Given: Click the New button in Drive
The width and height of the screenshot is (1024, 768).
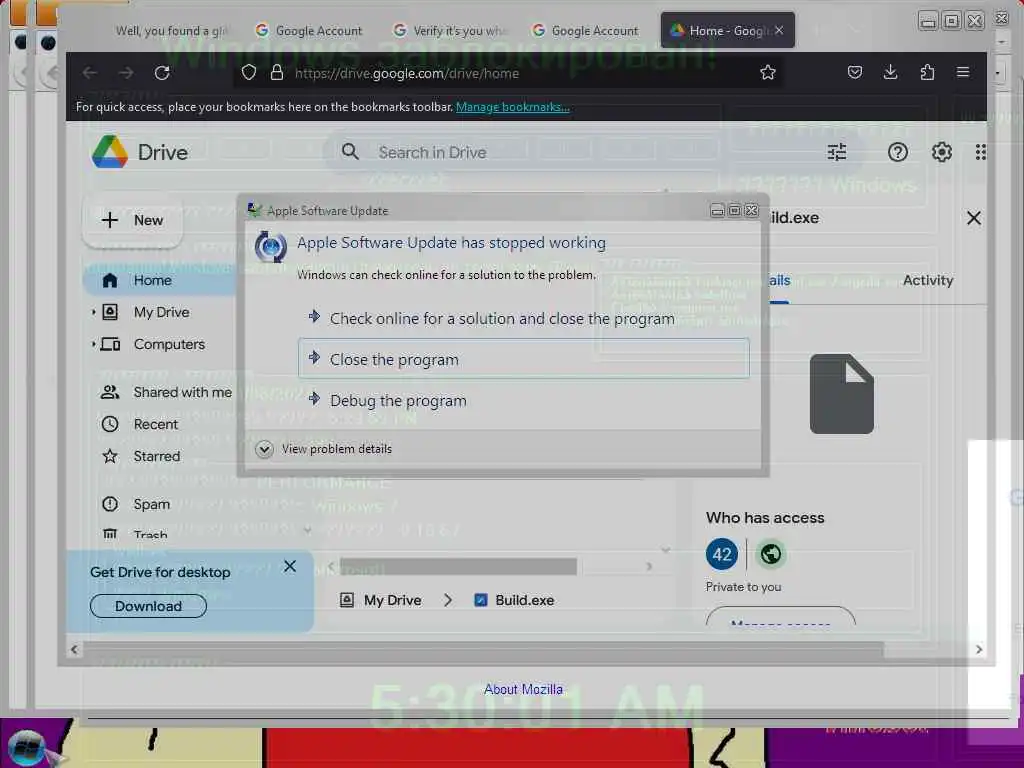Looking at the screenshot, I should [x=133, y=220].
